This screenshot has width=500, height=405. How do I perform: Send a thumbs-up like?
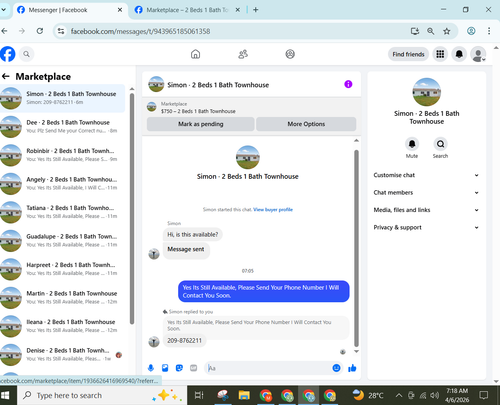point(352,368)
